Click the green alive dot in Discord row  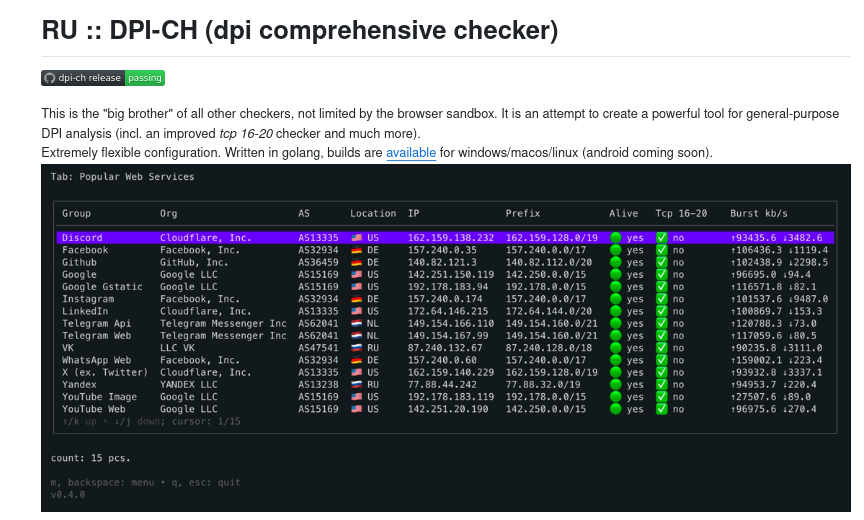coord(615,238)
